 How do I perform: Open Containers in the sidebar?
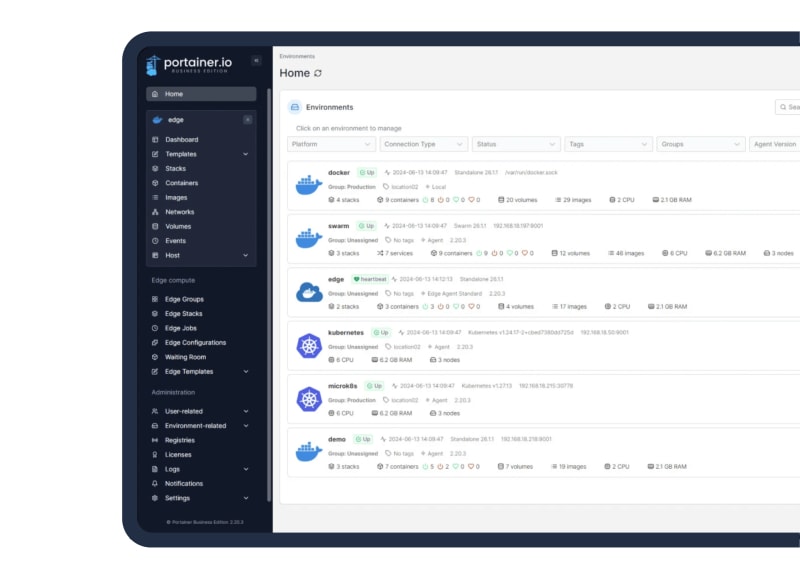(181, 183)
